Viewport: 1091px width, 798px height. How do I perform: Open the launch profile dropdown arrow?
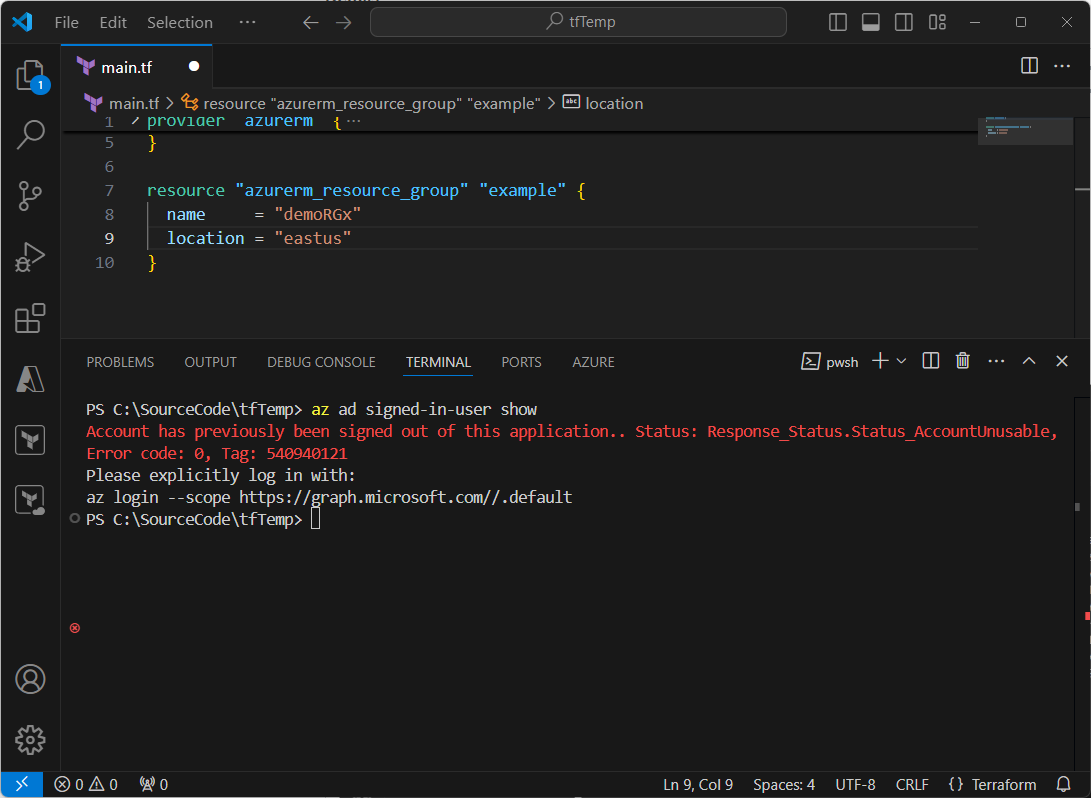click(902, 360)
